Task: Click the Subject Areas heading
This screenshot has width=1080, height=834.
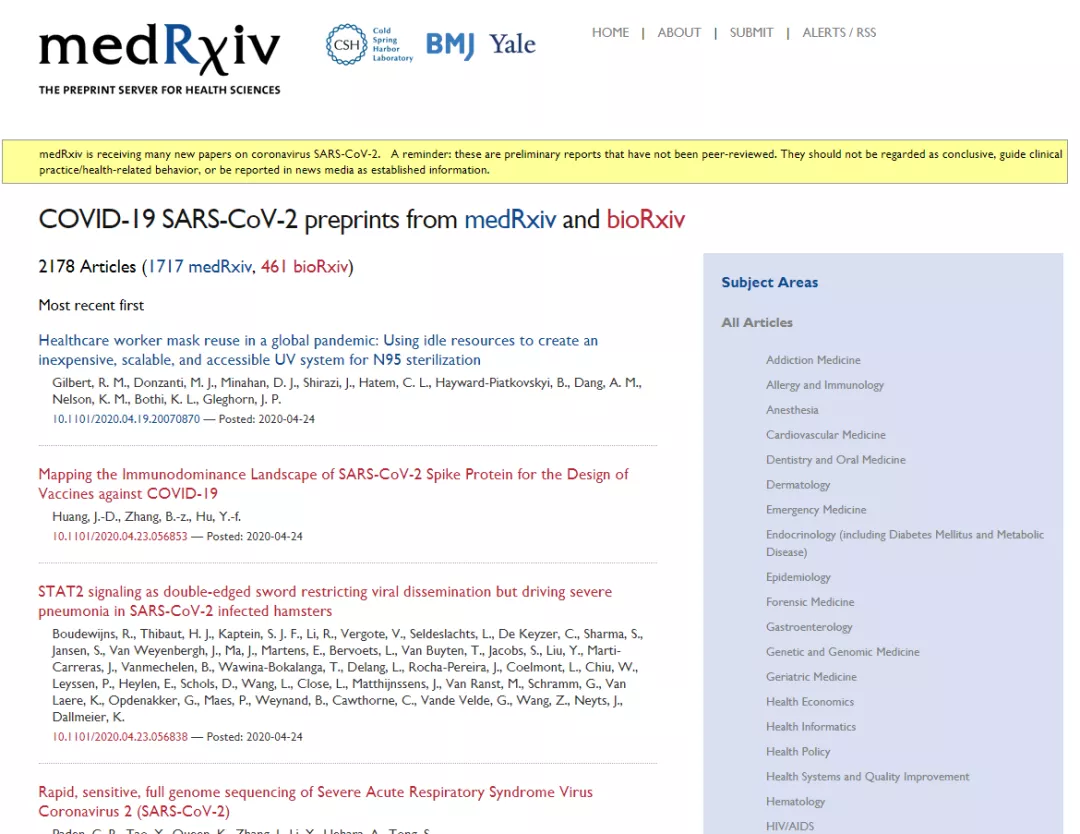Action: point(769,282)
